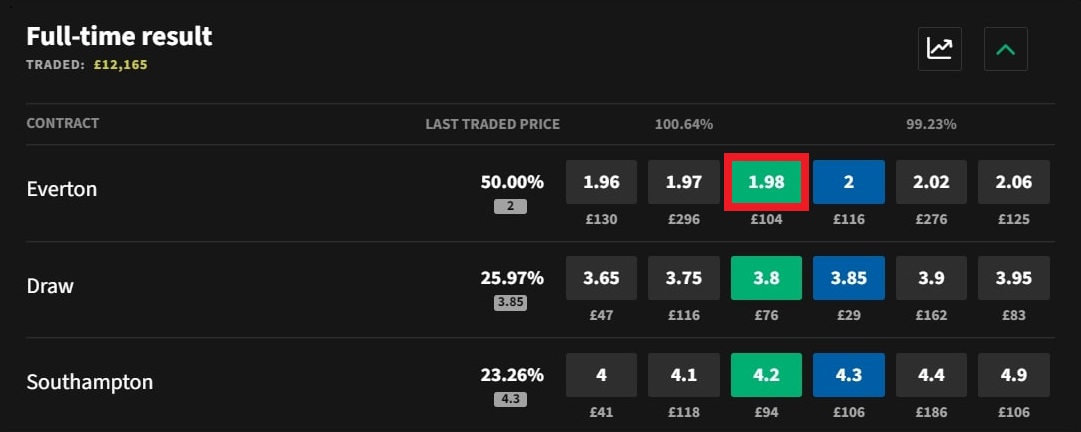Click Everton last traded price badge 2
Screen dimensions: 1081x432
coord(510,206)
